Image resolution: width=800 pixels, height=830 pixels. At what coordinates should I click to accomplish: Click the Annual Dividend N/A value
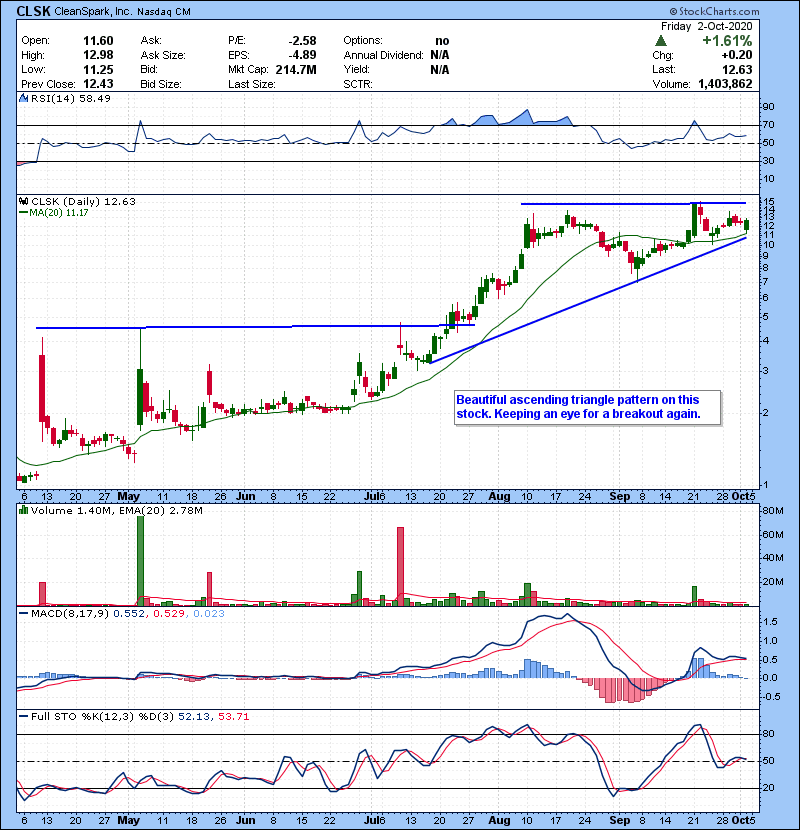pyautogui.click(x=439, y=55)
